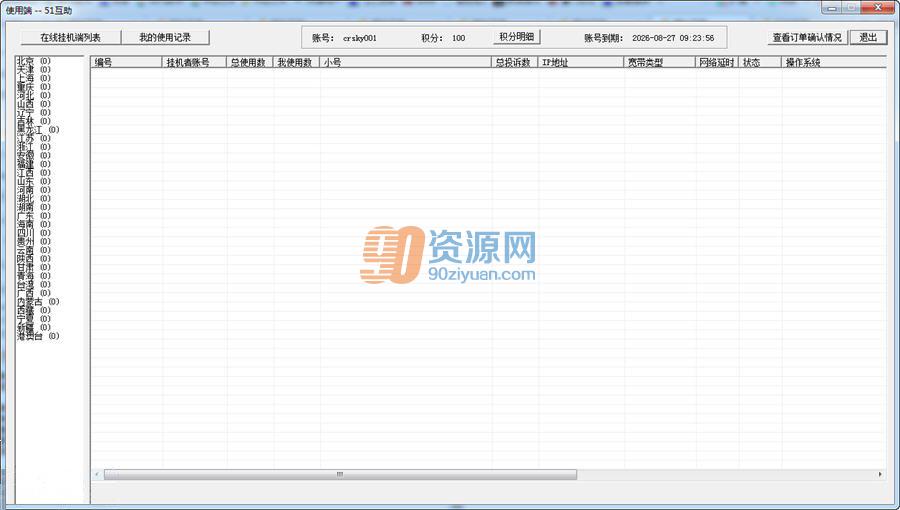Select 黑龙江 (0) in region list
Image resolution: width=900 pixels, height=510 pixels.
pos(38,130)
